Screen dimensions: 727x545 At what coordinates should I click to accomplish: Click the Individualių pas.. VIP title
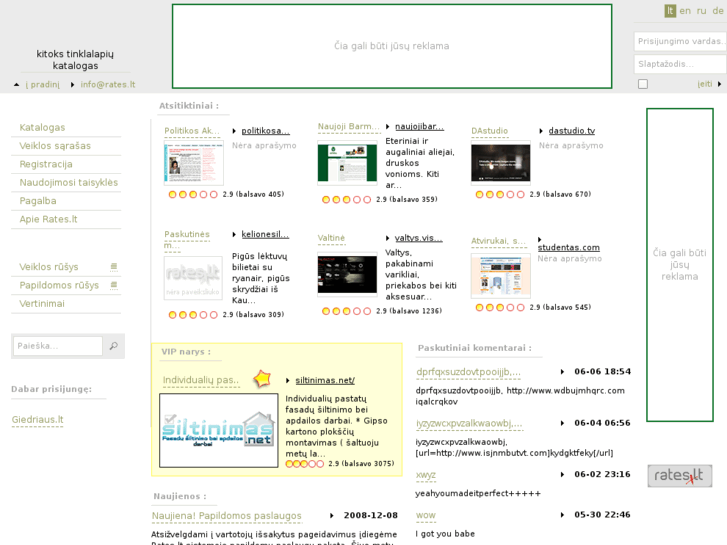pyautogui.click(x=201, y=380)
